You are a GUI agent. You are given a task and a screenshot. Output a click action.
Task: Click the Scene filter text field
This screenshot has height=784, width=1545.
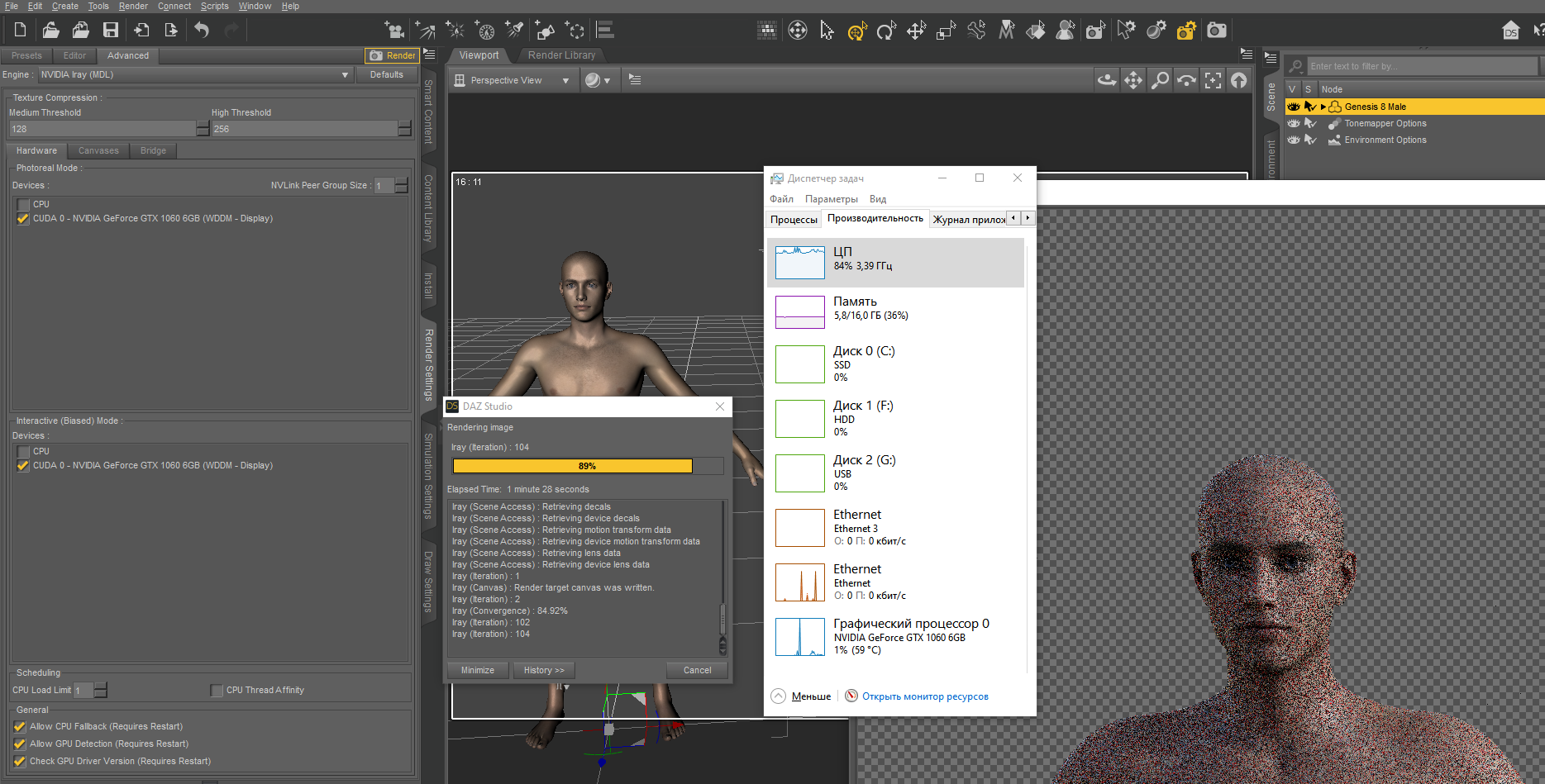pyautogui.click(x=1422, y=66)
